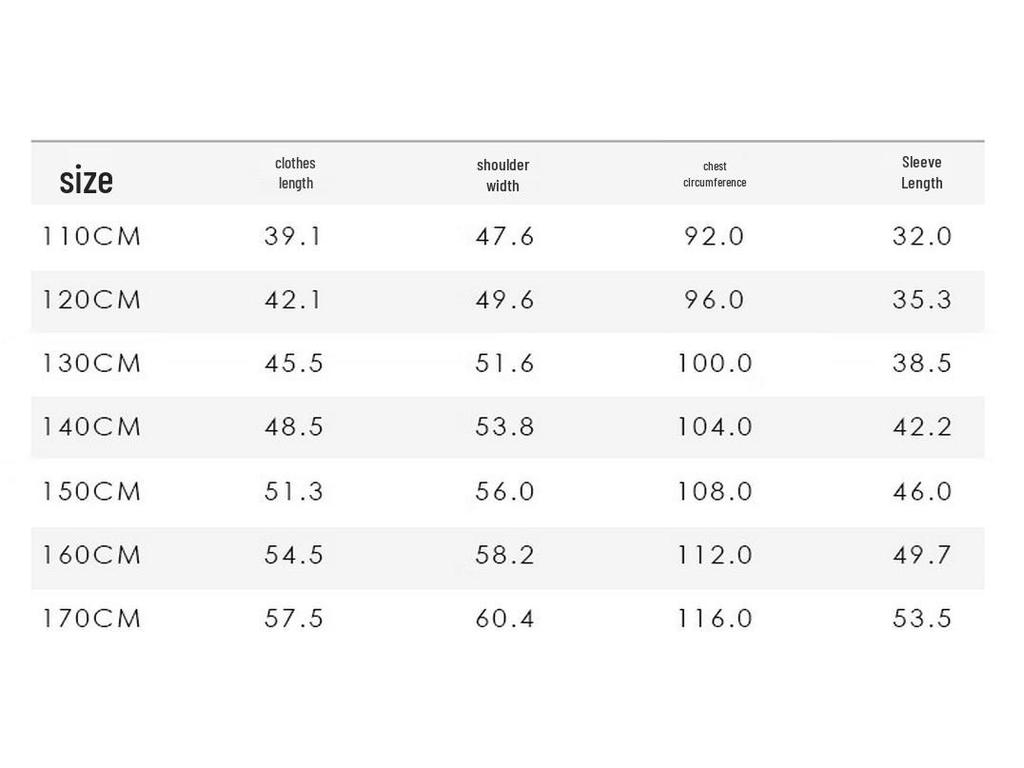Select the 170CM size row label
The height and width of the screenshot is (768, 1024).
point(91,618)
